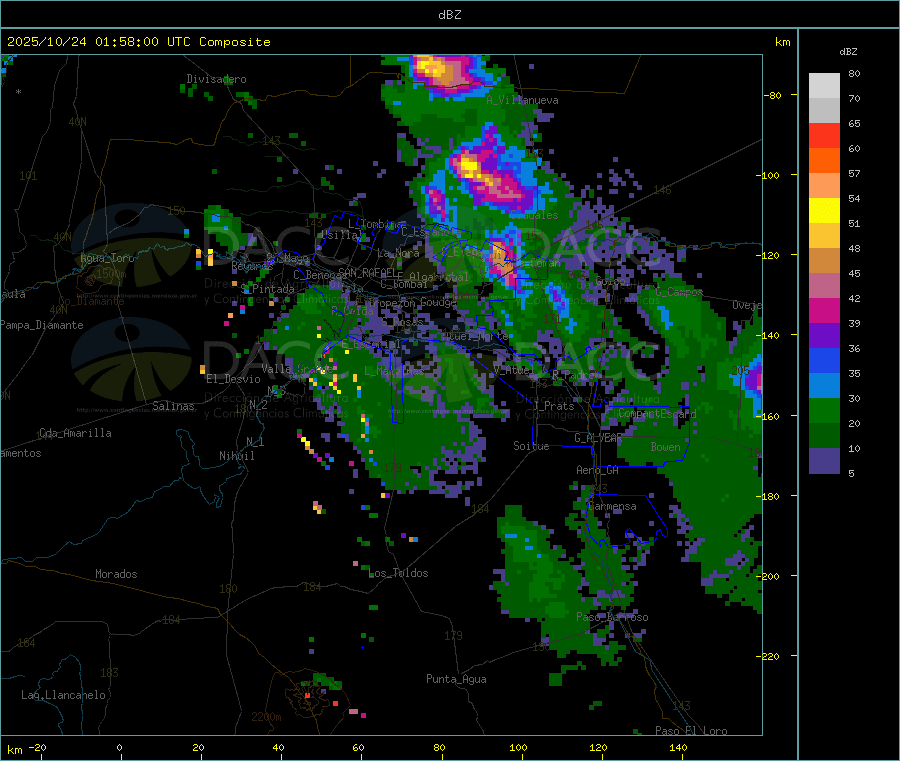
Task: Click the 60 km horizontal axis tick
Action: pos(358,747)
